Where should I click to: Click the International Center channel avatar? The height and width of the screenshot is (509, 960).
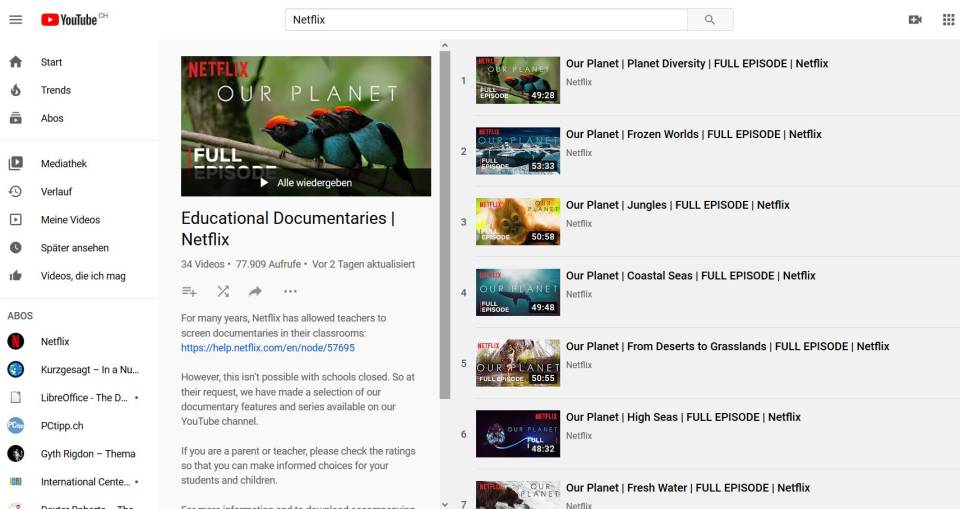point(16,482)
